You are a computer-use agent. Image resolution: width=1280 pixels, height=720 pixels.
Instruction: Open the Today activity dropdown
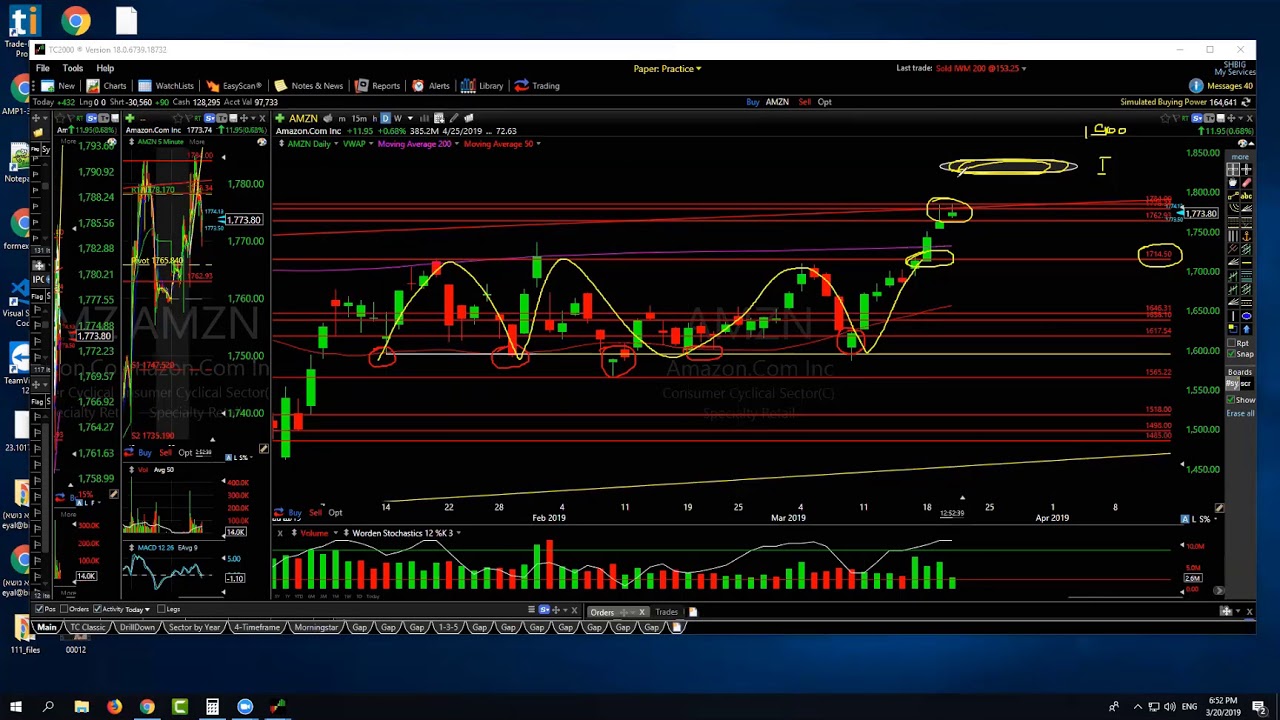tap(137, 609)
